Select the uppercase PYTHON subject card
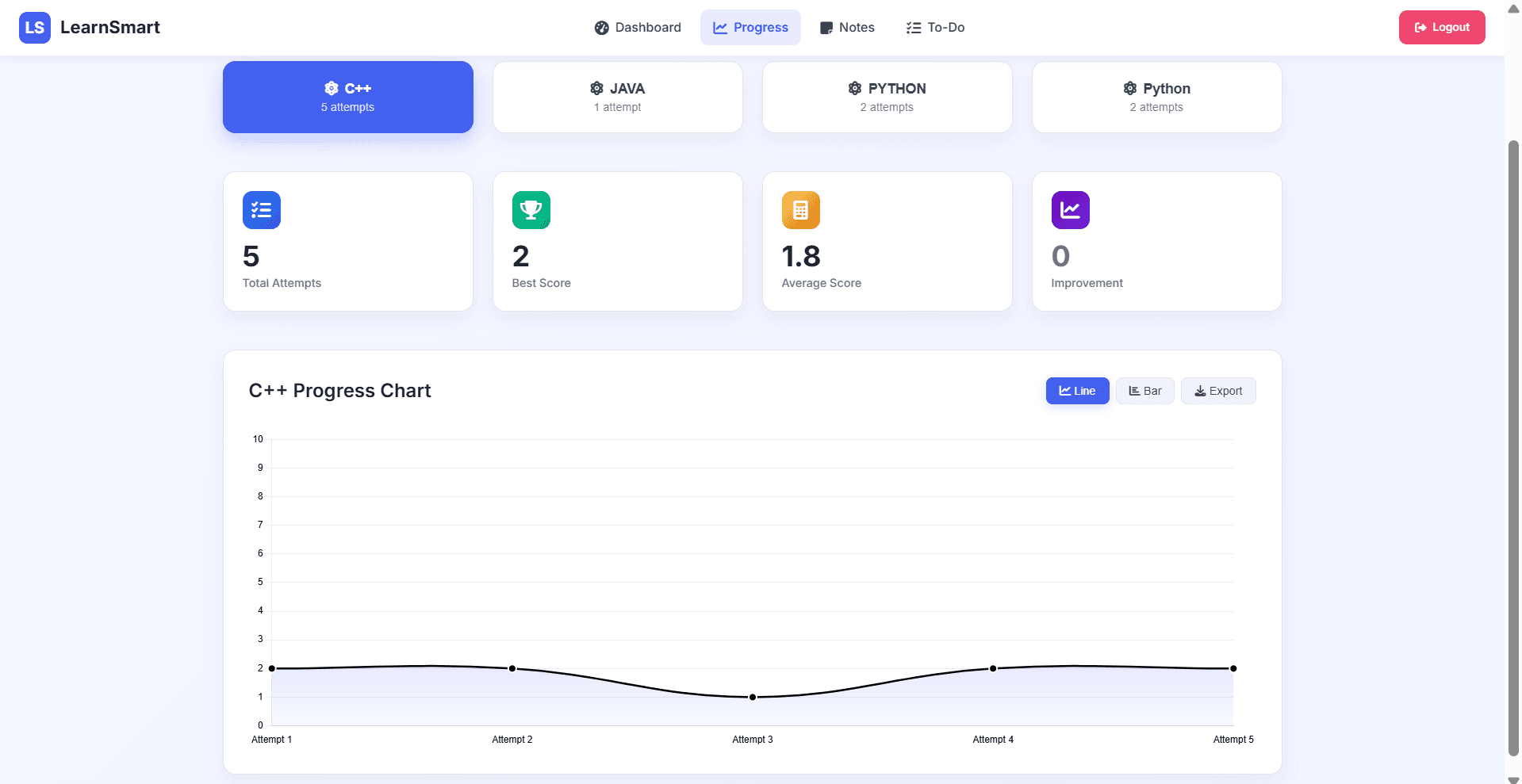Image resolution: width=1522 pixels, height=784 pixels. coord(888,97)
